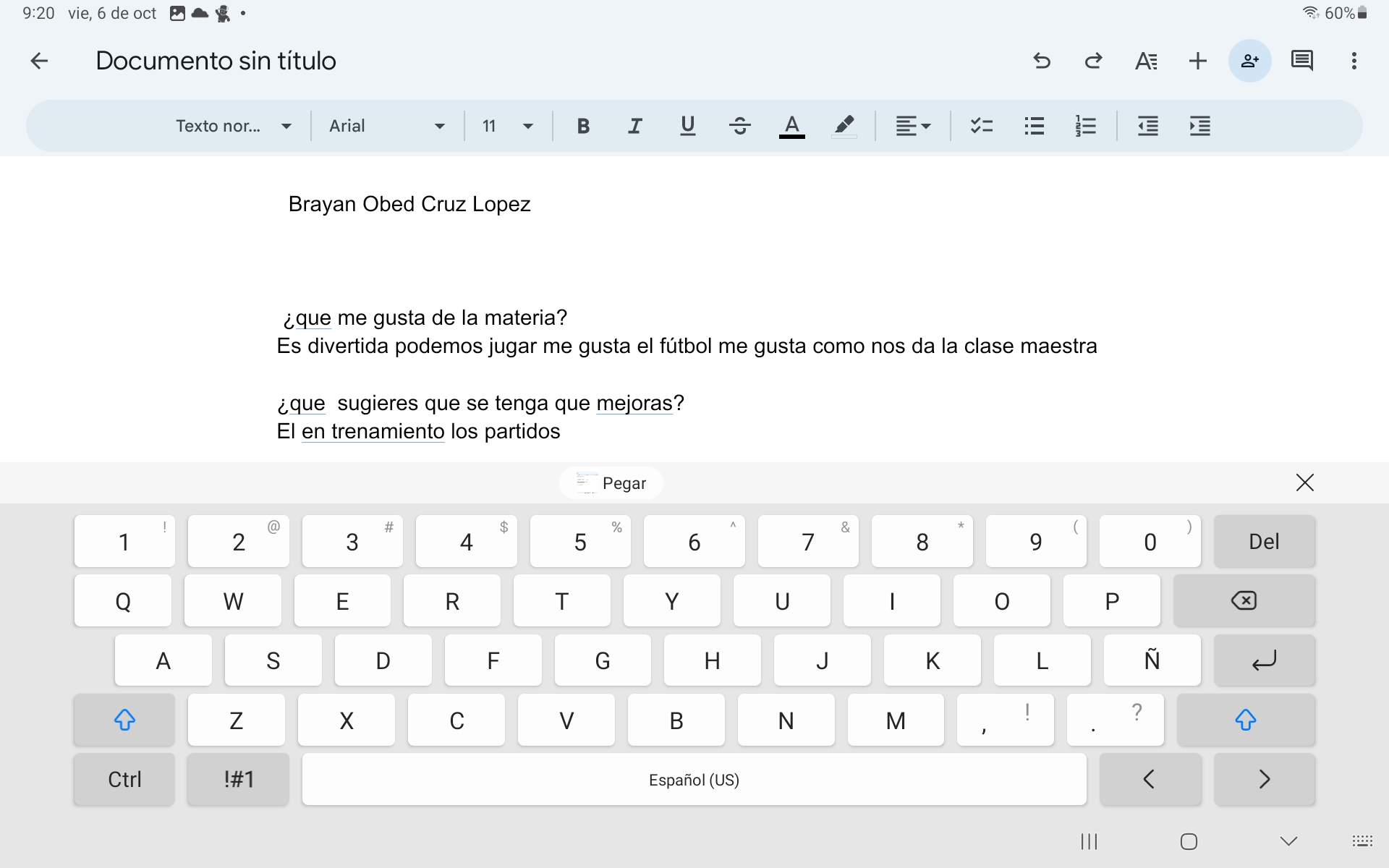This screenshot has width=1389, height=868.
Task: Open the comments icon
Action: pos(1302,61)
